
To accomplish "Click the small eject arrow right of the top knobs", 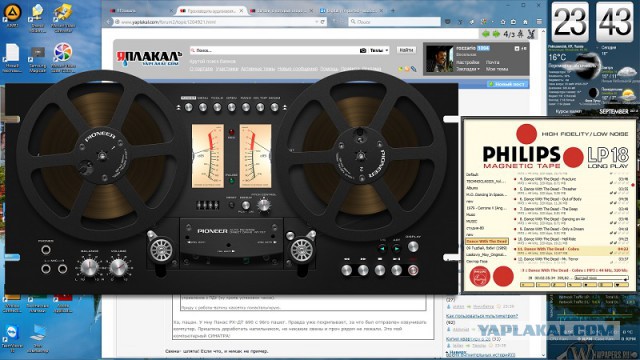I will point(284,107).
